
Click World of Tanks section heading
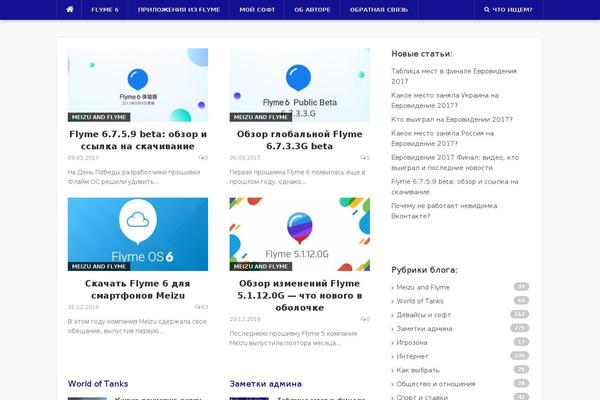click(x=98, y=384)
